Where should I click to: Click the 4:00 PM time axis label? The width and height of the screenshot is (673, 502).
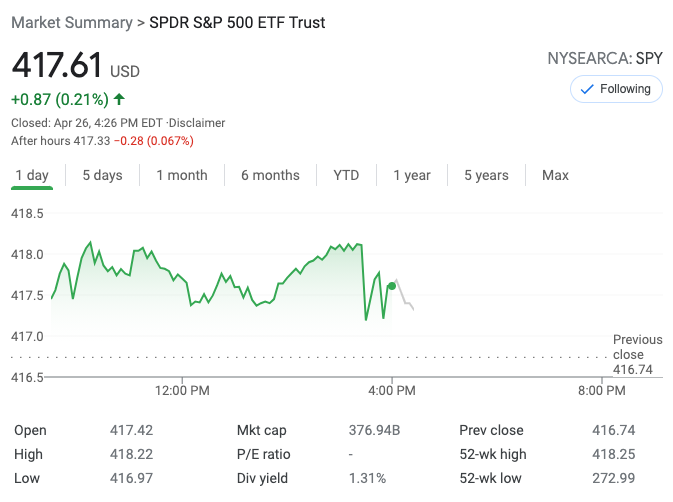(x=391, y=390)
